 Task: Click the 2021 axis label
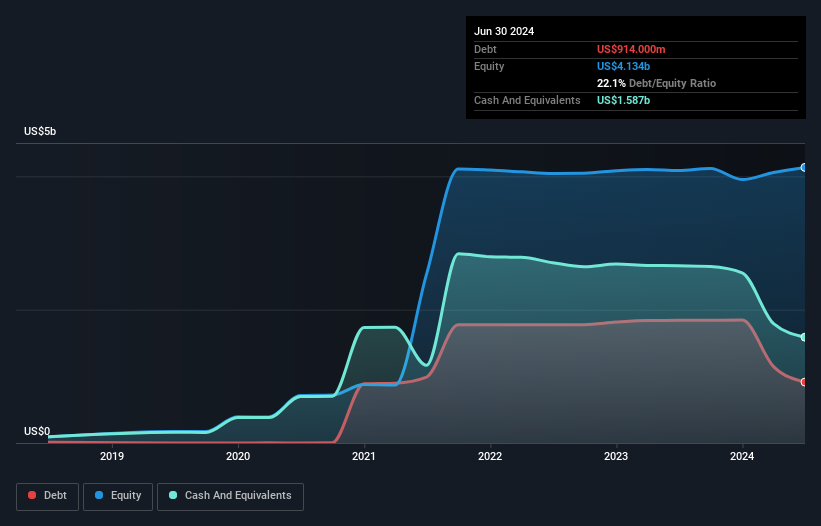pyautogui.click(x=364, y=456)
